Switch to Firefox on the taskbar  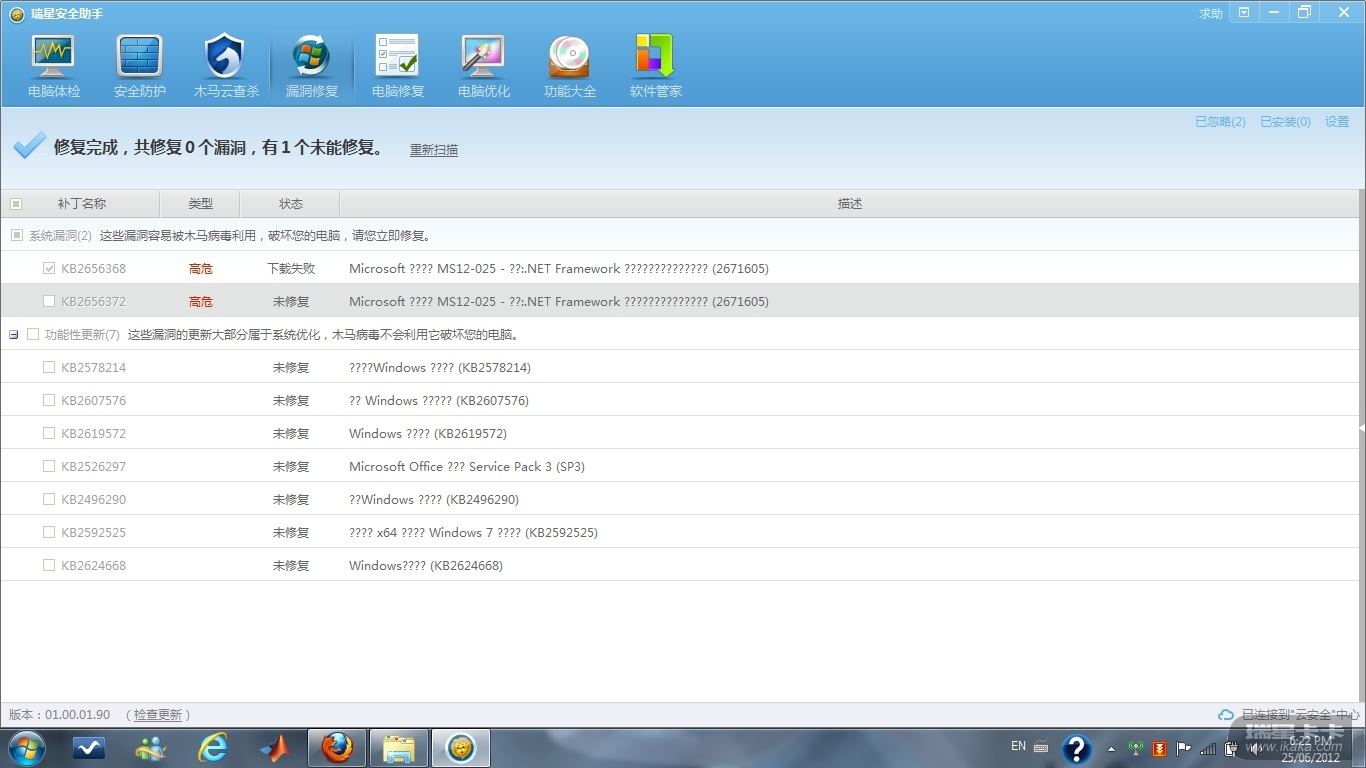[337, 748]
